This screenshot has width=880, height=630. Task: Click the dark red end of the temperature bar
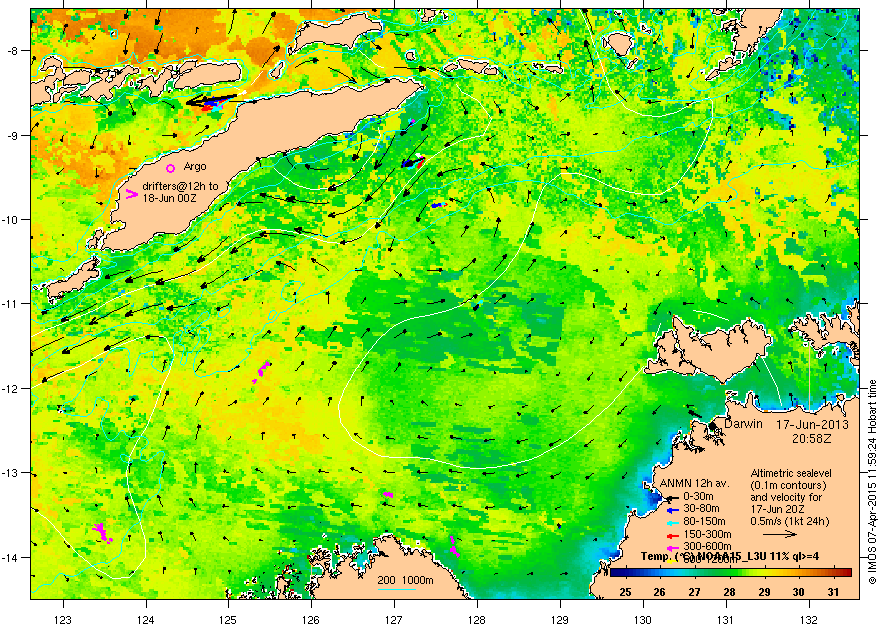click(x=846, y=572)
